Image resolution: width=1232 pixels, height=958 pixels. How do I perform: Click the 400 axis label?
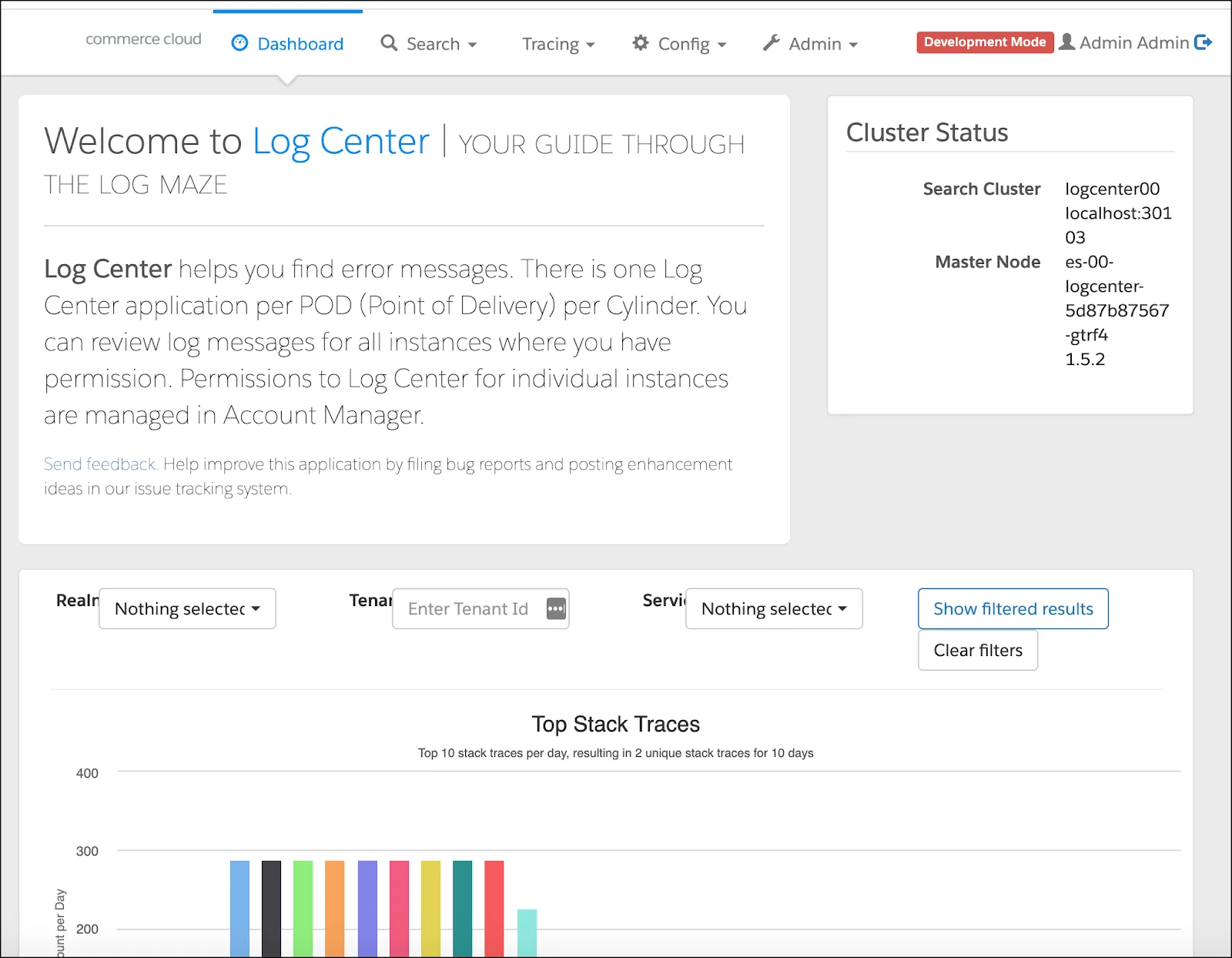pos(87,773)
